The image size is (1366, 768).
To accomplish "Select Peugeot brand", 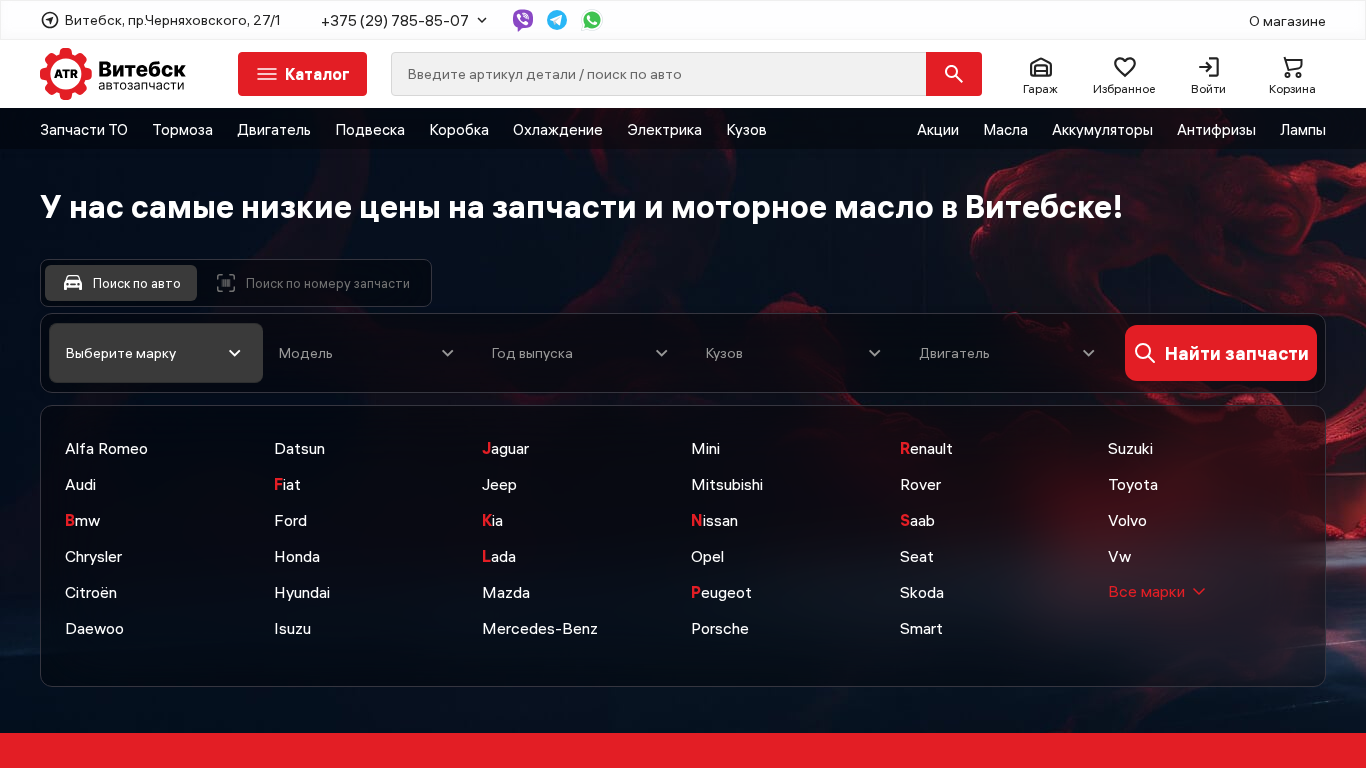I will click(x=721, y=593).
